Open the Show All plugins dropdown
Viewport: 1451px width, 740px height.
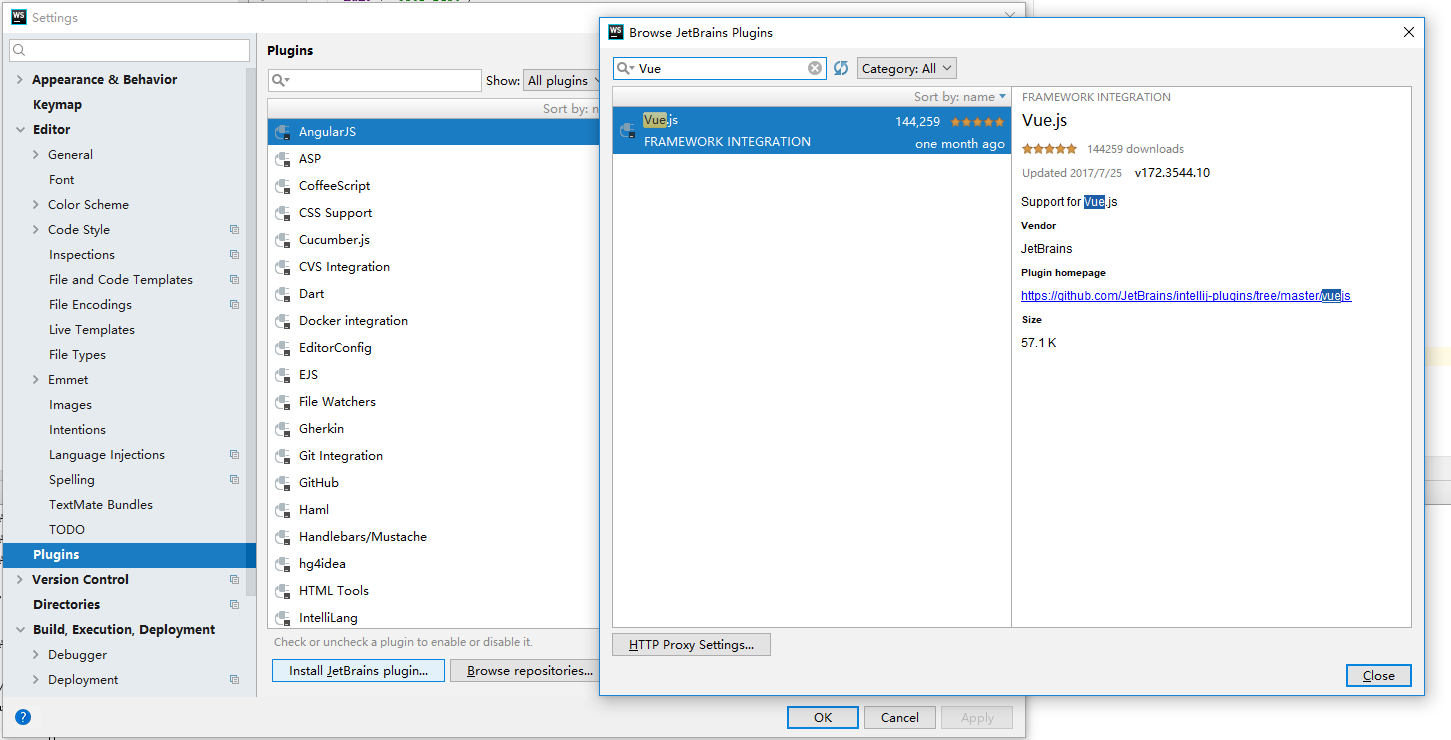(x=563, y=80)
